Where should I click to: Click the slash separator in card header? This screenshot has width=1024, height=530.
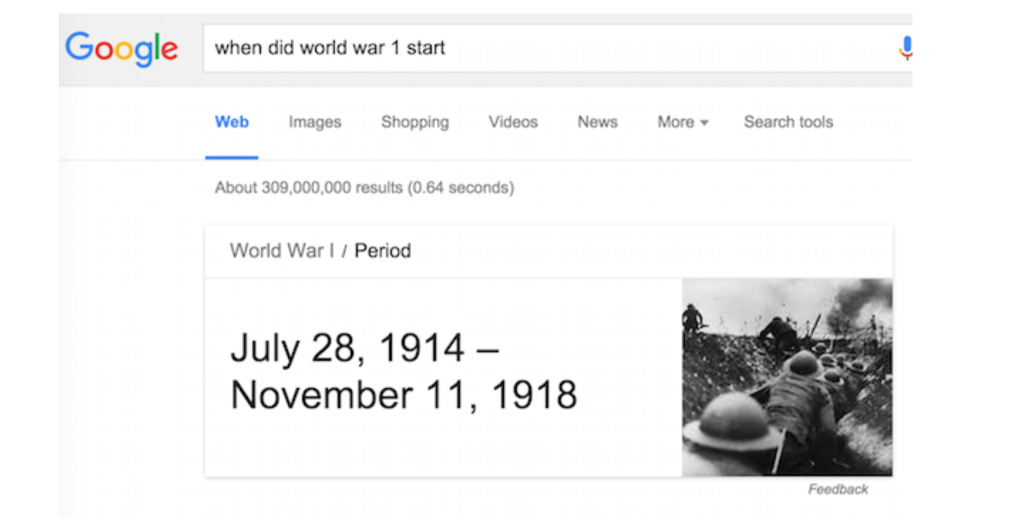click(344, 251)
